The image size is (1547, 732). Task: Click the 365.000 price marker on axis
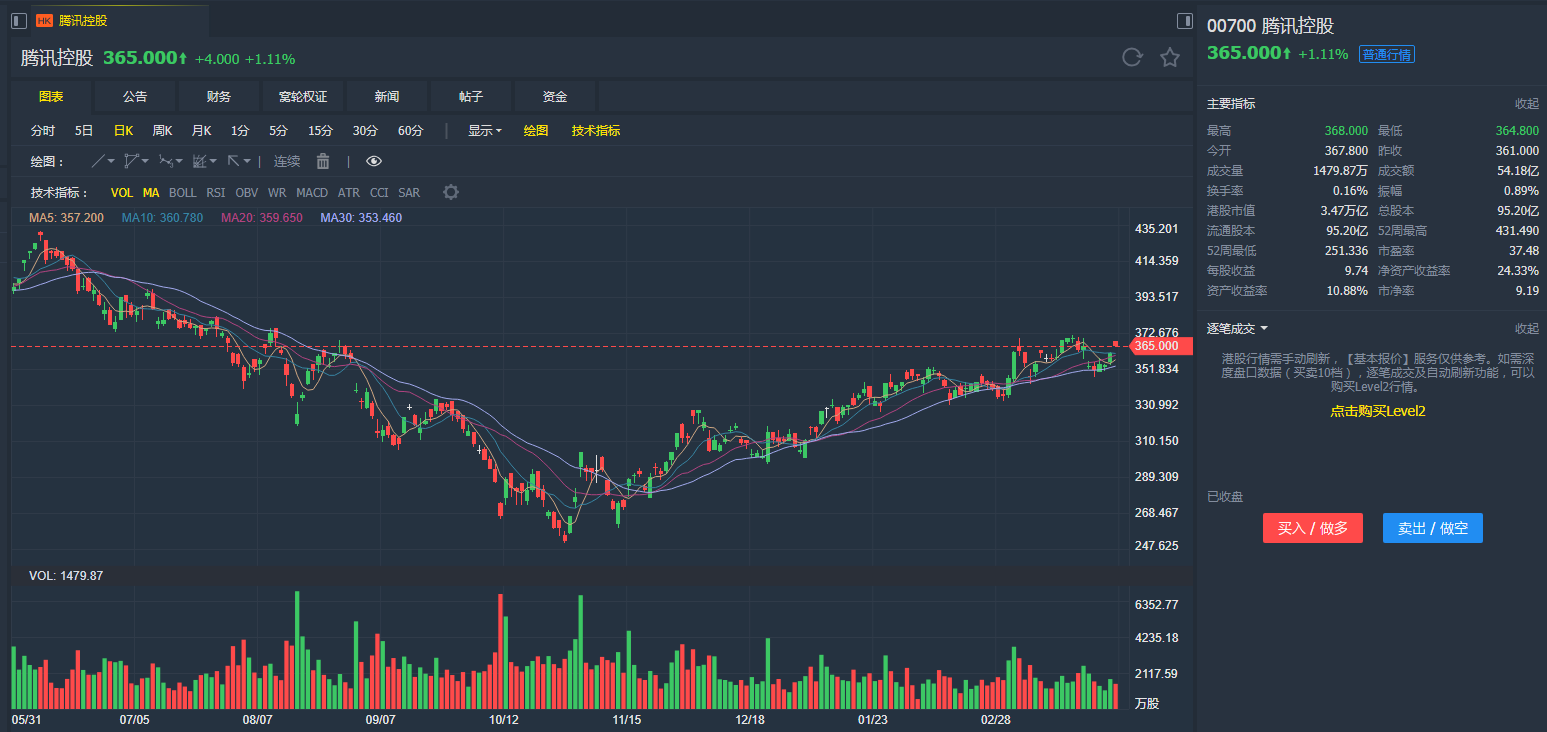click(x=1158, y=346)
